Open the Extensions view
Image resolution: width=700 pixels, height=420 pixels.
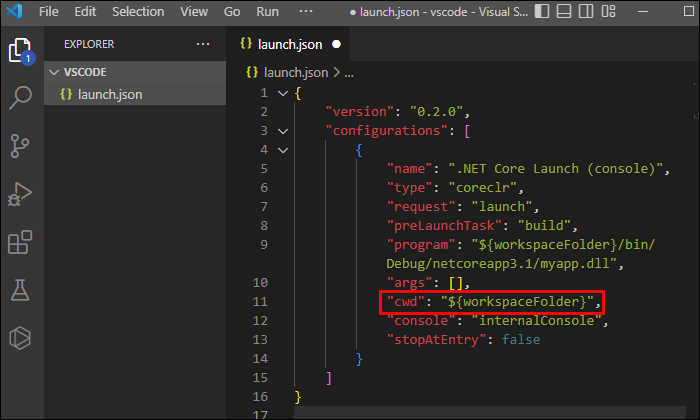[x=20, y=242]
